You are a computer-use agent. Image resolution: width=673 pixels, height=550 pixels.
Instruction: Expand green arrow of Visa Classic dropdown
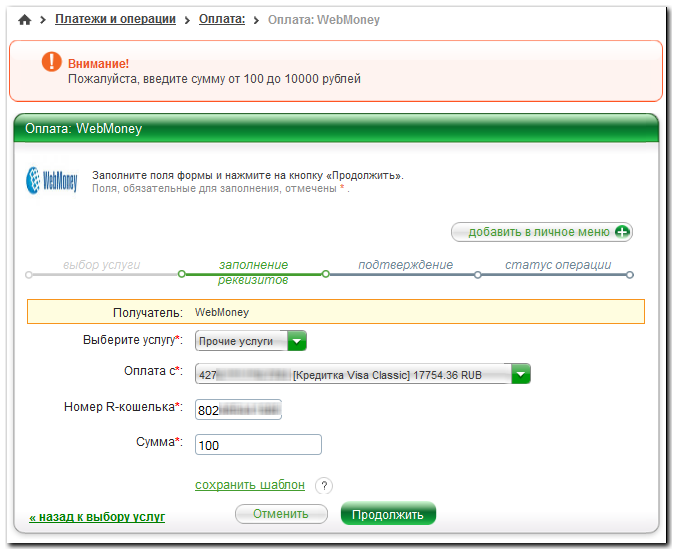pyautogui.click(x=521, y=374)
